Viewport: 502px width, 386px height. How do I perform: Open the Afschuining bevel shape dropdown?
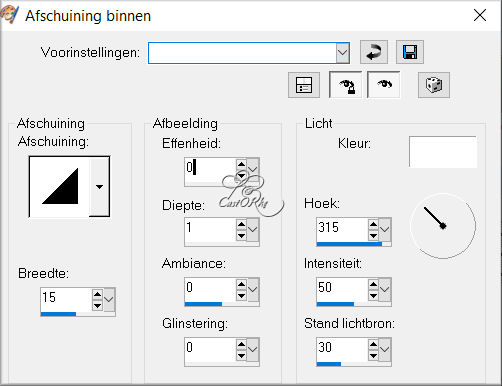coord(99,187)
